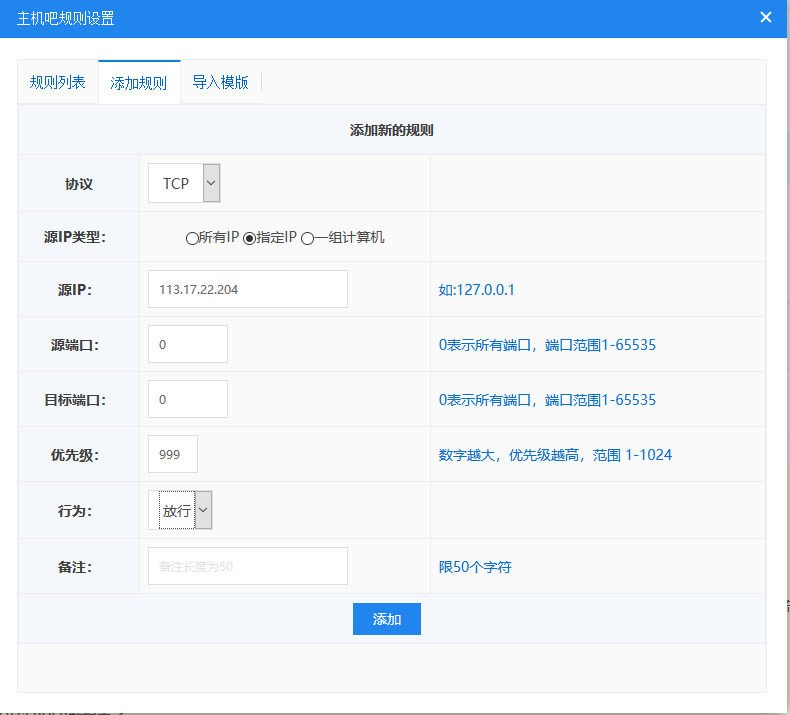This screenshot has height=715, width=790.
Task: Click the 备注 text field
Action: [x=247, y=566]
